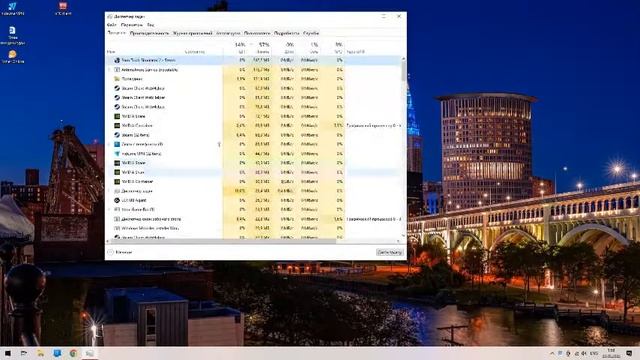Select the Диспетчер задач process row
Viewport: 640px width, 360px height.
click(x=253, y=191)
